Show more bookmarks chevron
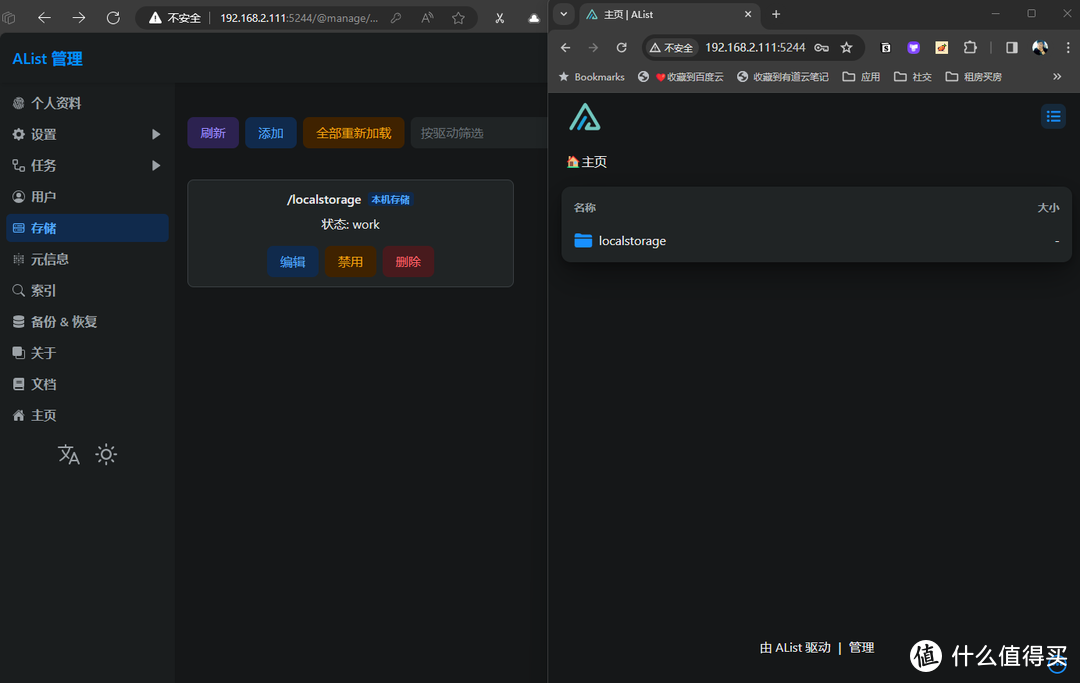1080x683 pixels. (x=1057, y=76)
